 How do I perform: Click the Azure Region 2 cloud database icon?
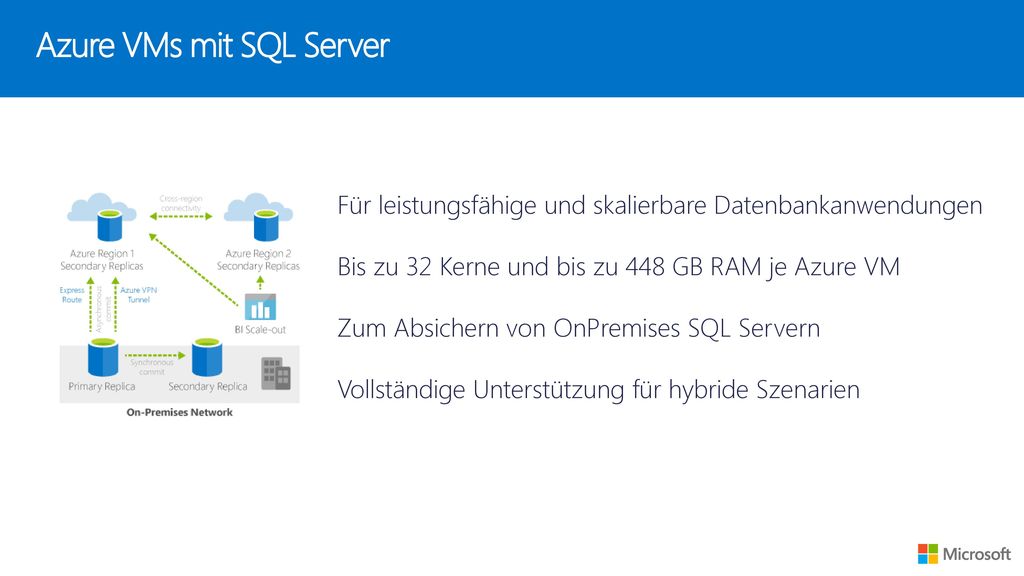click(259, 217)
